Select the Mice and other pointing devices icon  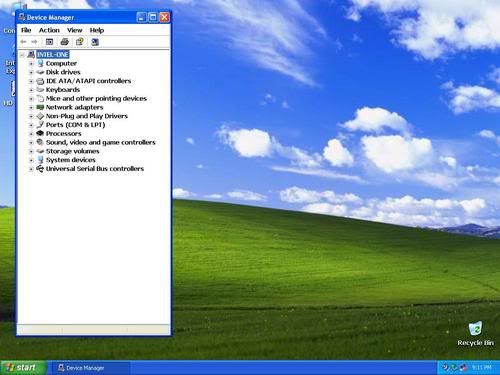pyautogui.click(x=40, y=98)
